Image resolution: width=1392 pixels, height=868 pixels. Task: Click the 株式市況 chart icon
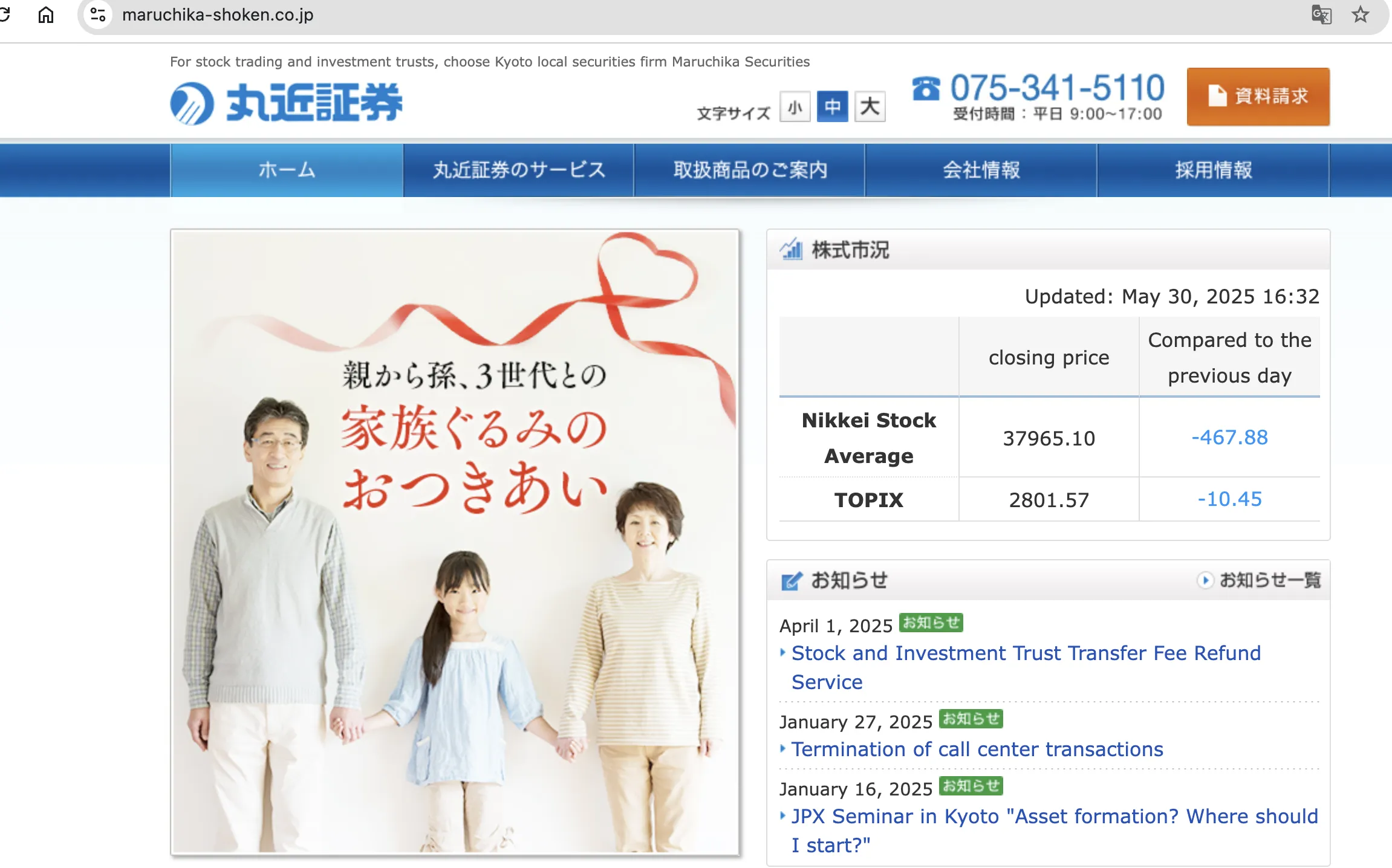coord(791,249)
